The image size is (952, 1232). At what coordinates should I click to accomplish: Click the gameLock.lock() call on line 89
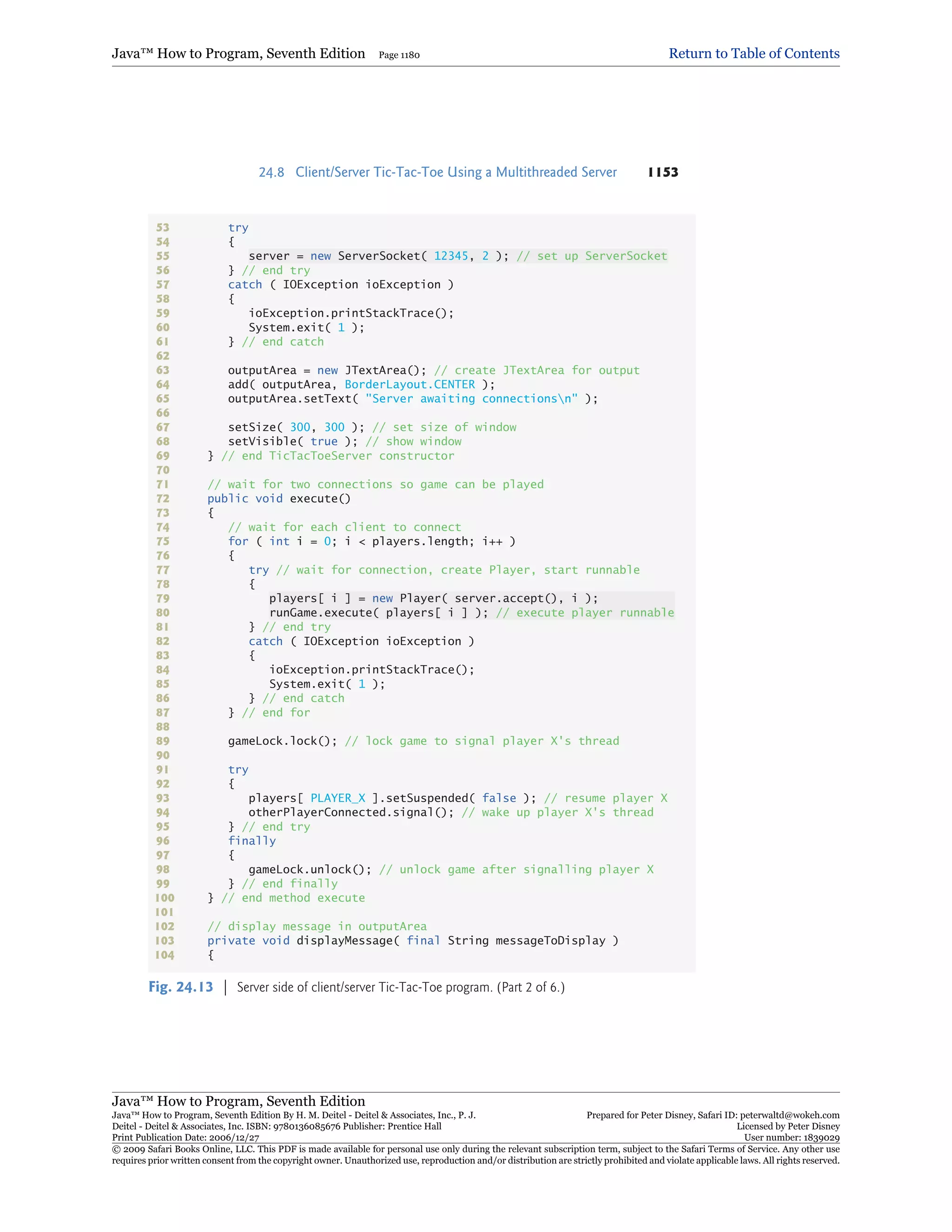pos(282,741)
